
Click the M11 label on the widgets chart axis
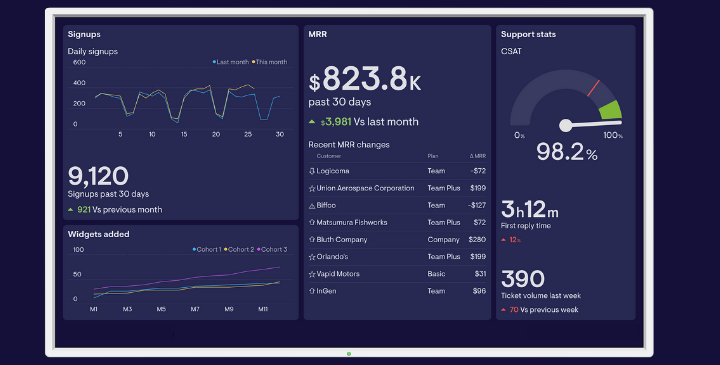(x=263, y=309)
